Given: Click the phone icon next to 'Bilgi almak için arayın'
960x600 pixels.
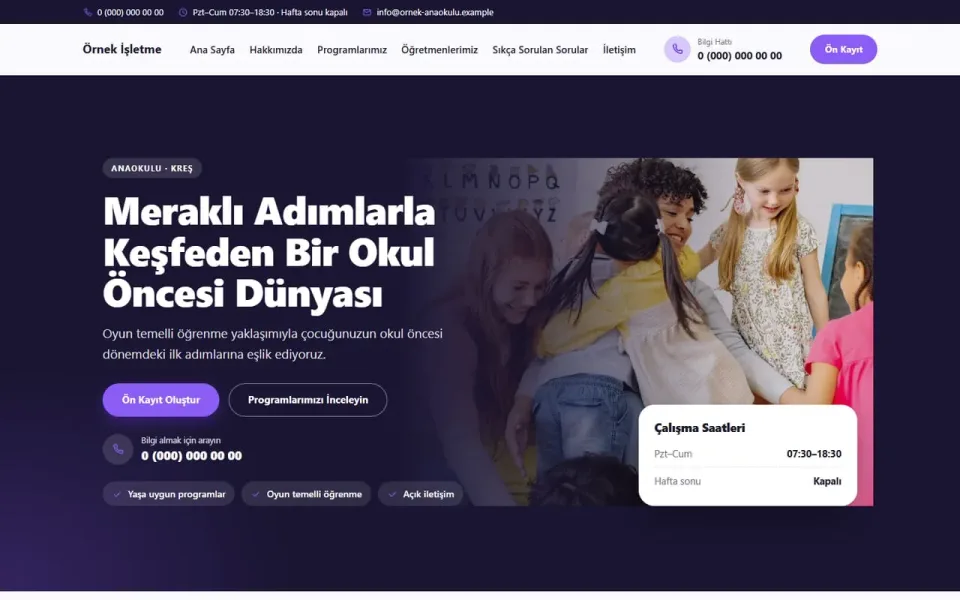Looking at the screenshot, I should click(x=118, y=449).
